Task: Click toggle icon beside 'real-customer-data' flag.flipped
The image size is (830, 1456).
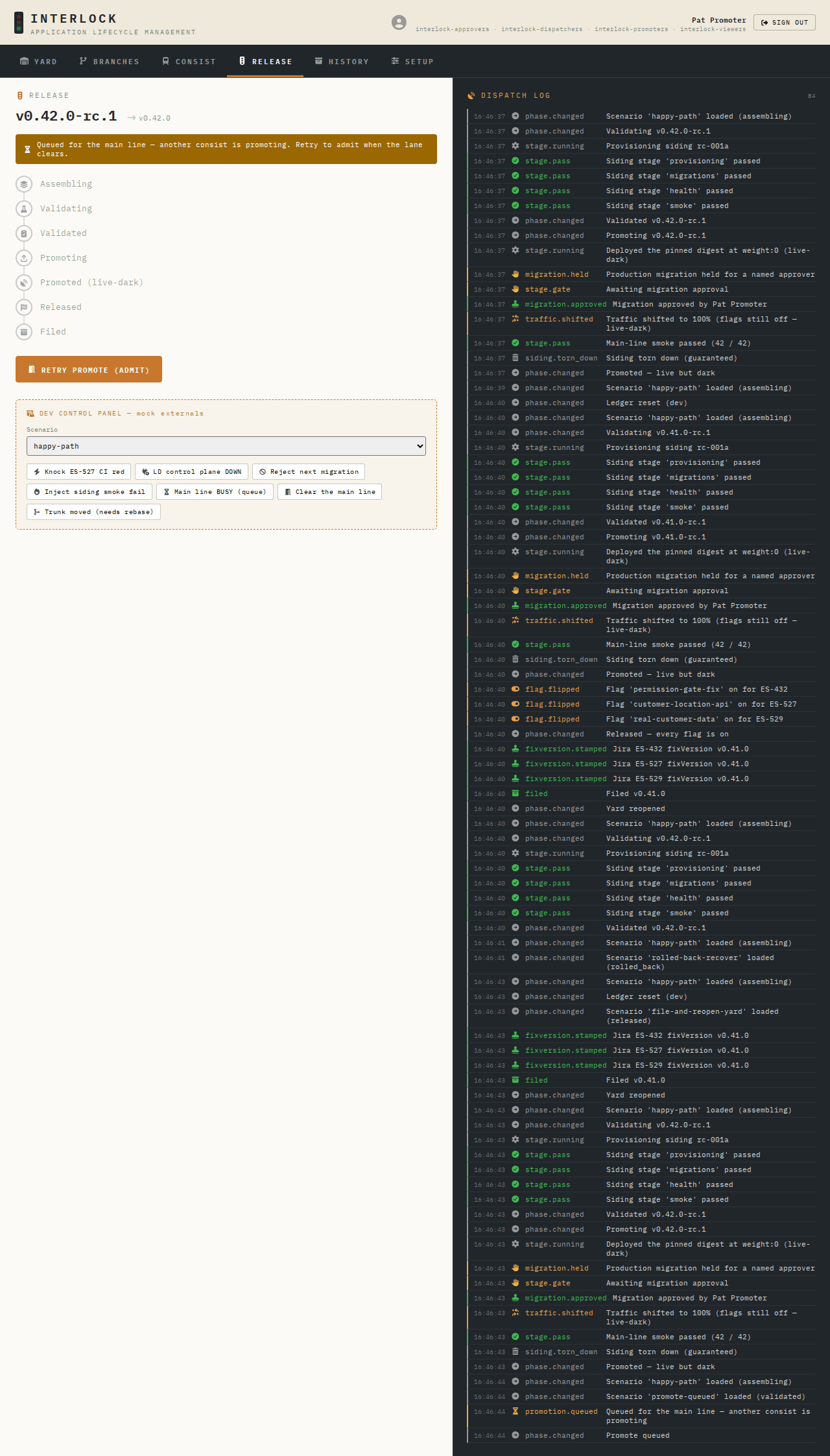Action: coord(516,719)
